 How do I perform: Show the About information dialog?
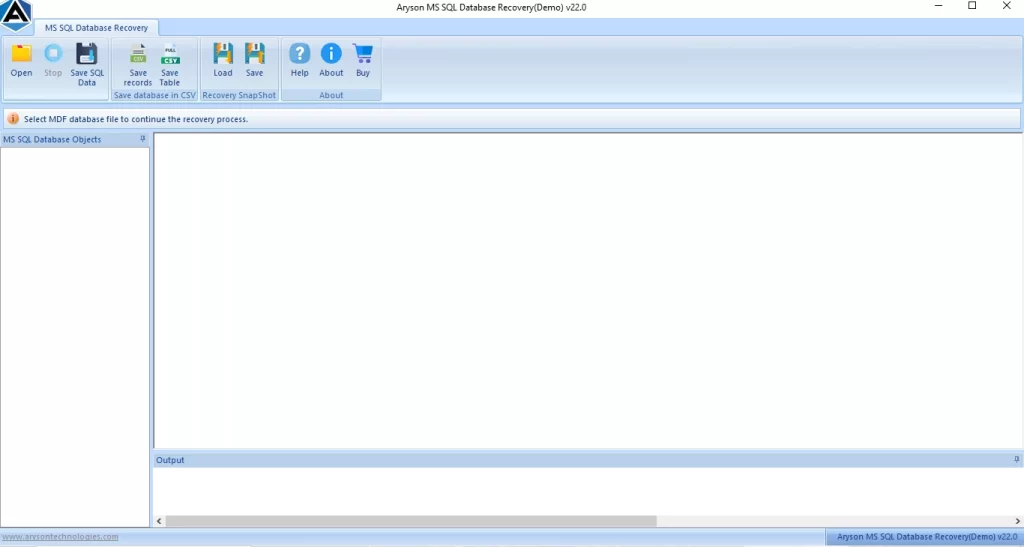pos(331,60)
